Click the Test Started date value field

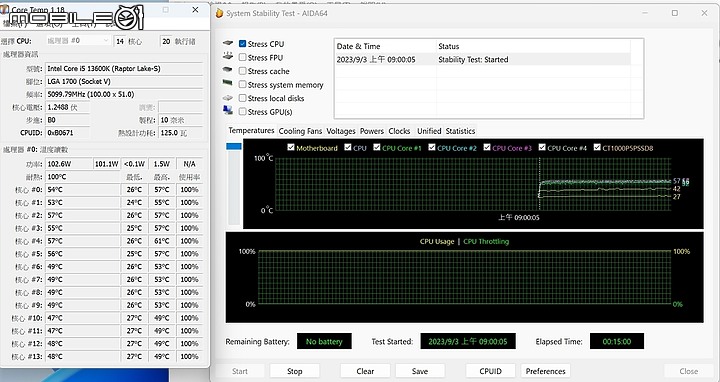468,341
